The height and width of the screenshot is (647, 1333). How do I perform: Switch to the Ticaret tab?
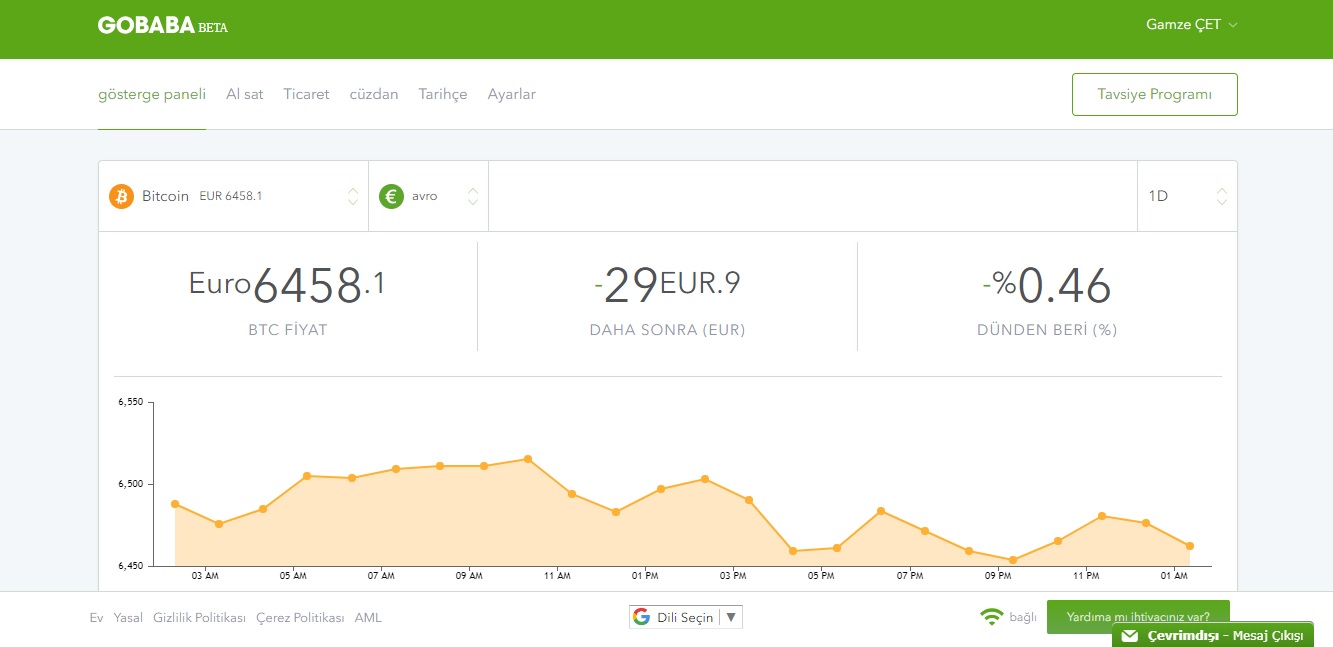click(x=306, y=94)
